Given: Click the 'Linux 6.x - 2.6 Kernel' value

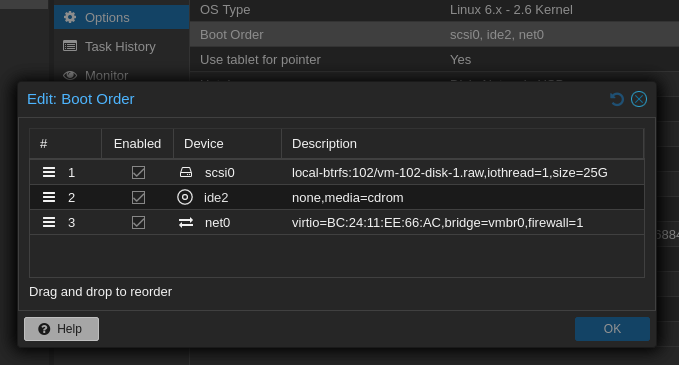Looking at the screenshot, I should (511, 10).
